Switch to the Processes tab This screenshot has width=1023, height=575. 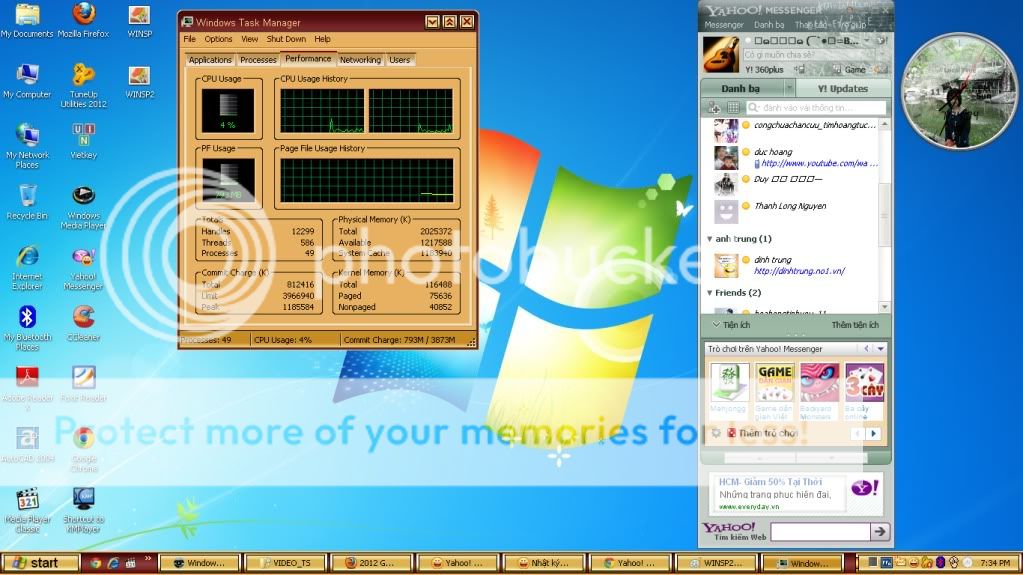coord(258,60)
